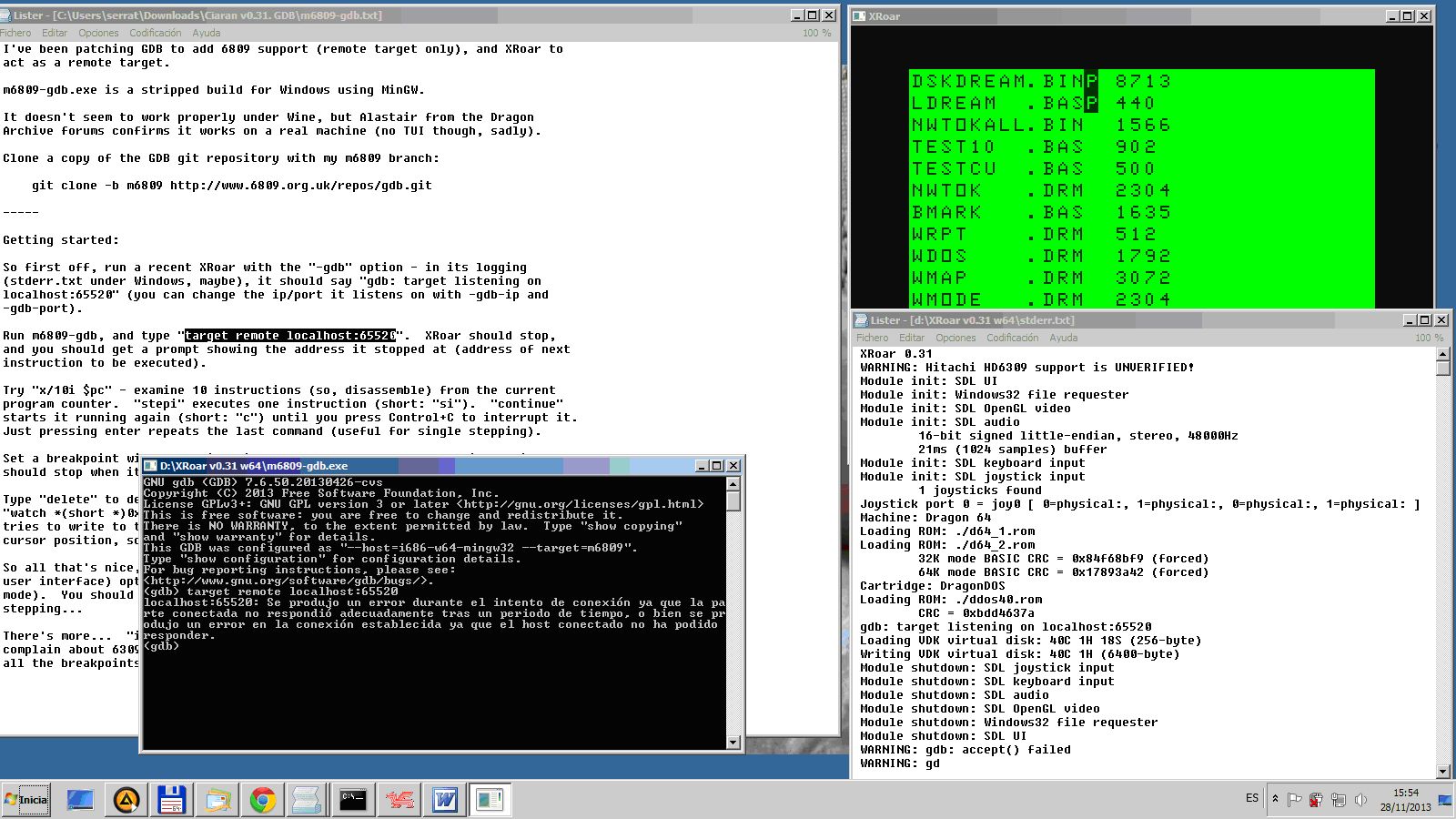Screen dimensions: 1456x819
Task: Open Microsoft Word from the taskbar
Action: [x=444, y=800]
